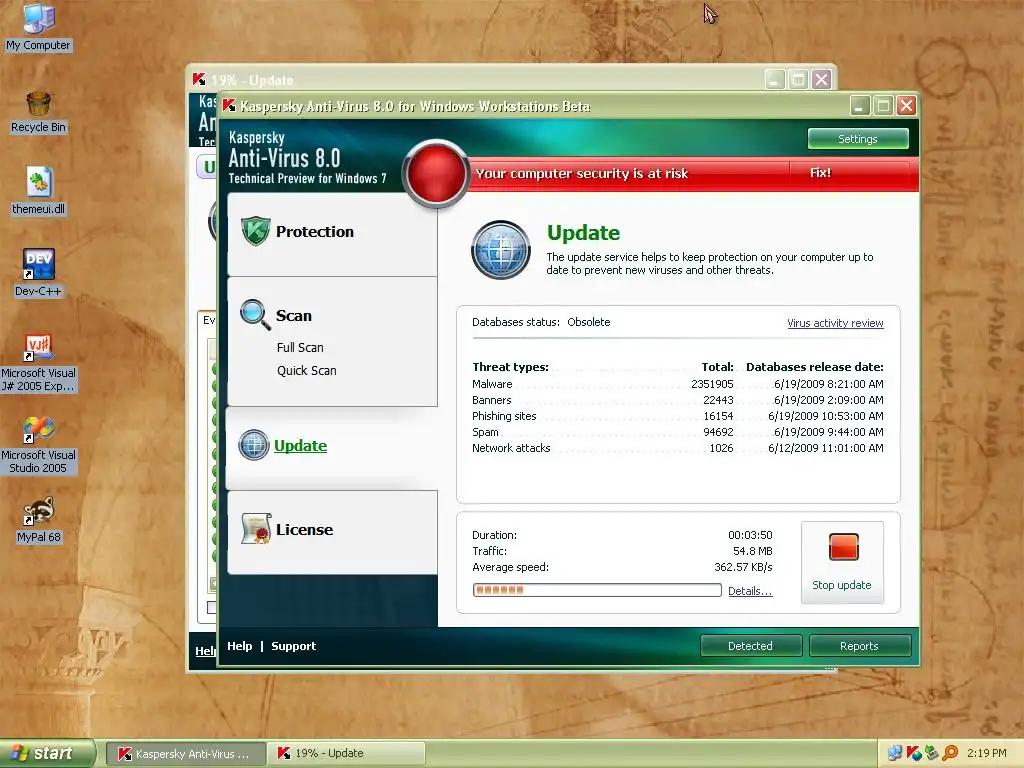Click the Databases status Obsolete text

pyautogui.click(x=541, y=322)
